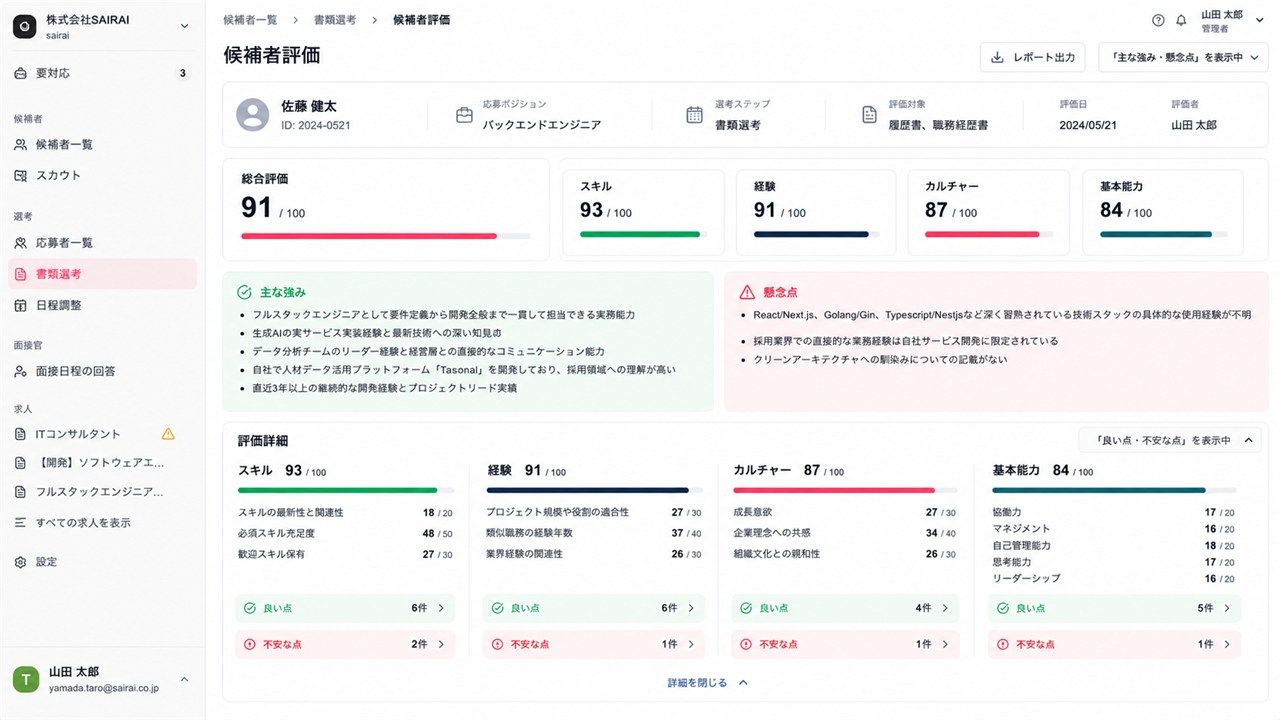
Task: Click the green check icon at 主な強み
Action: pyautogui.click(x=244, y=293)
